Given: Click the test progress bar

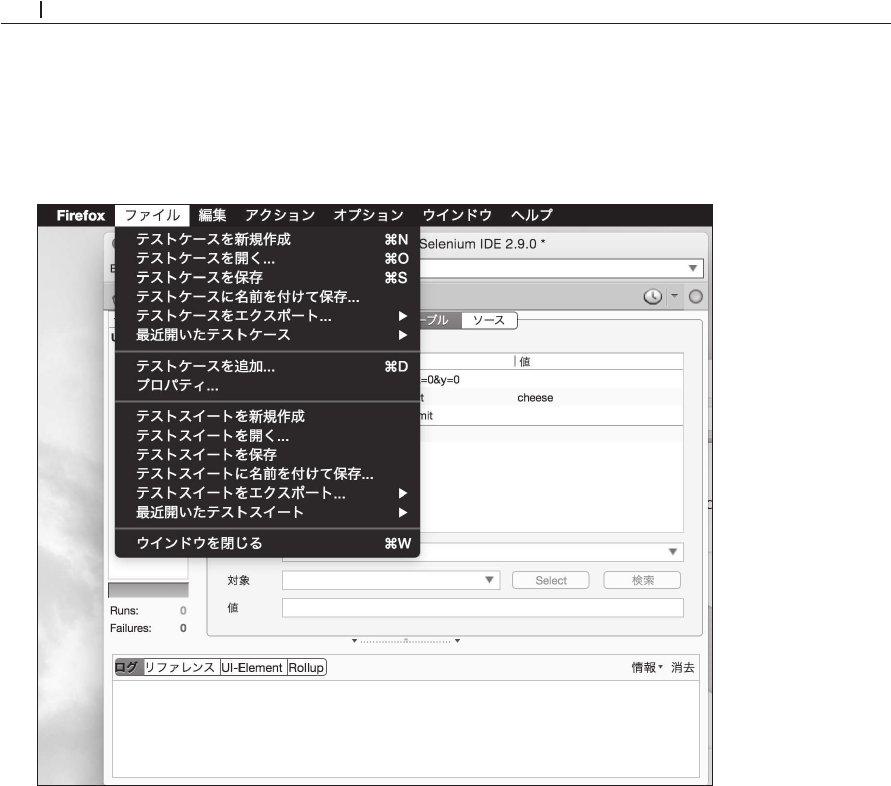Looking at the screenshot, I should coord(148,590).
